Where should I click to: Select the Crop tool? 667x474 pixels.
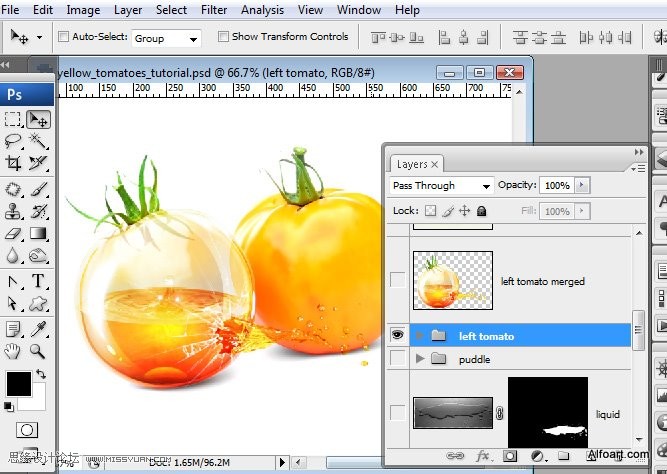13,163
